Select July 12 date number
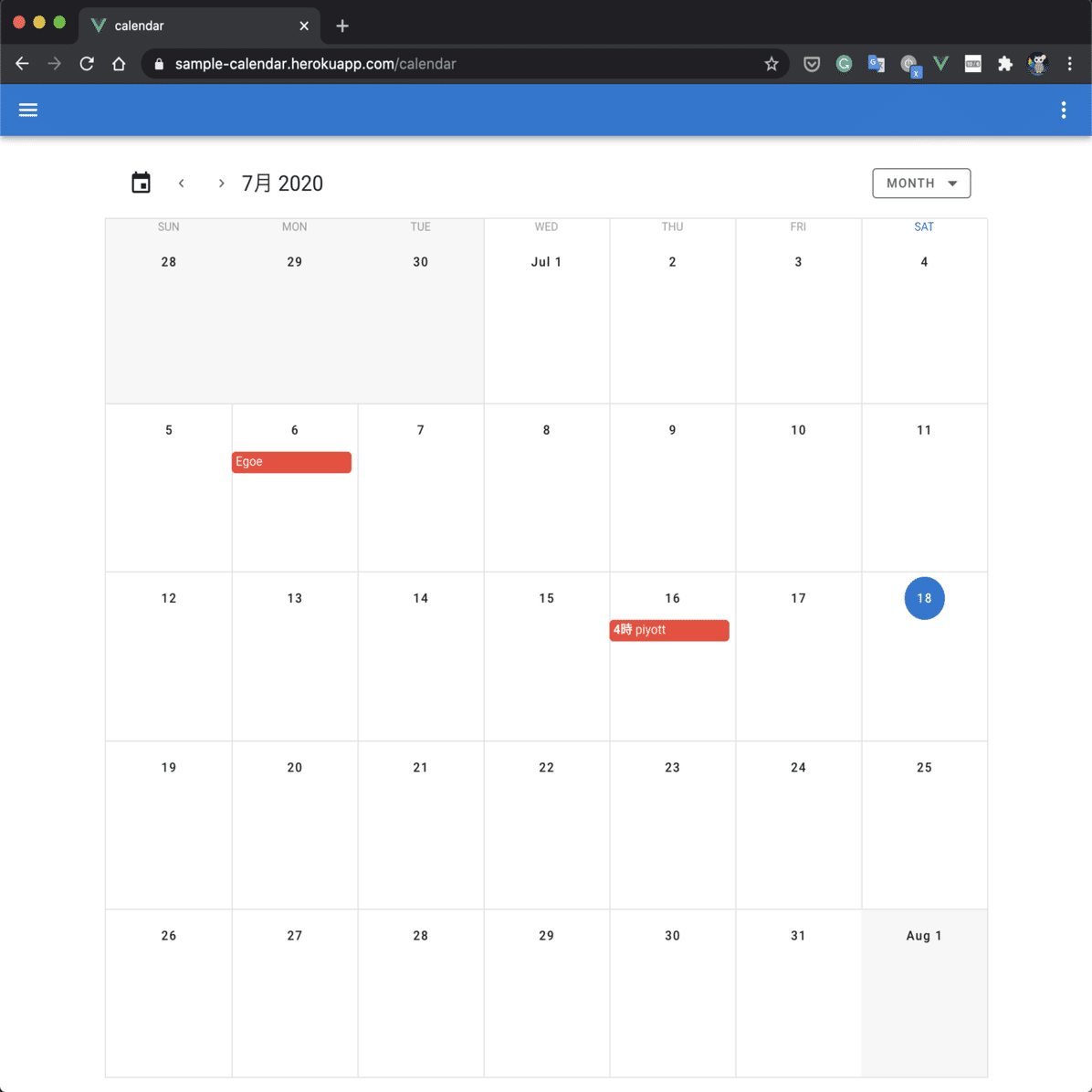 pos(169,598)
